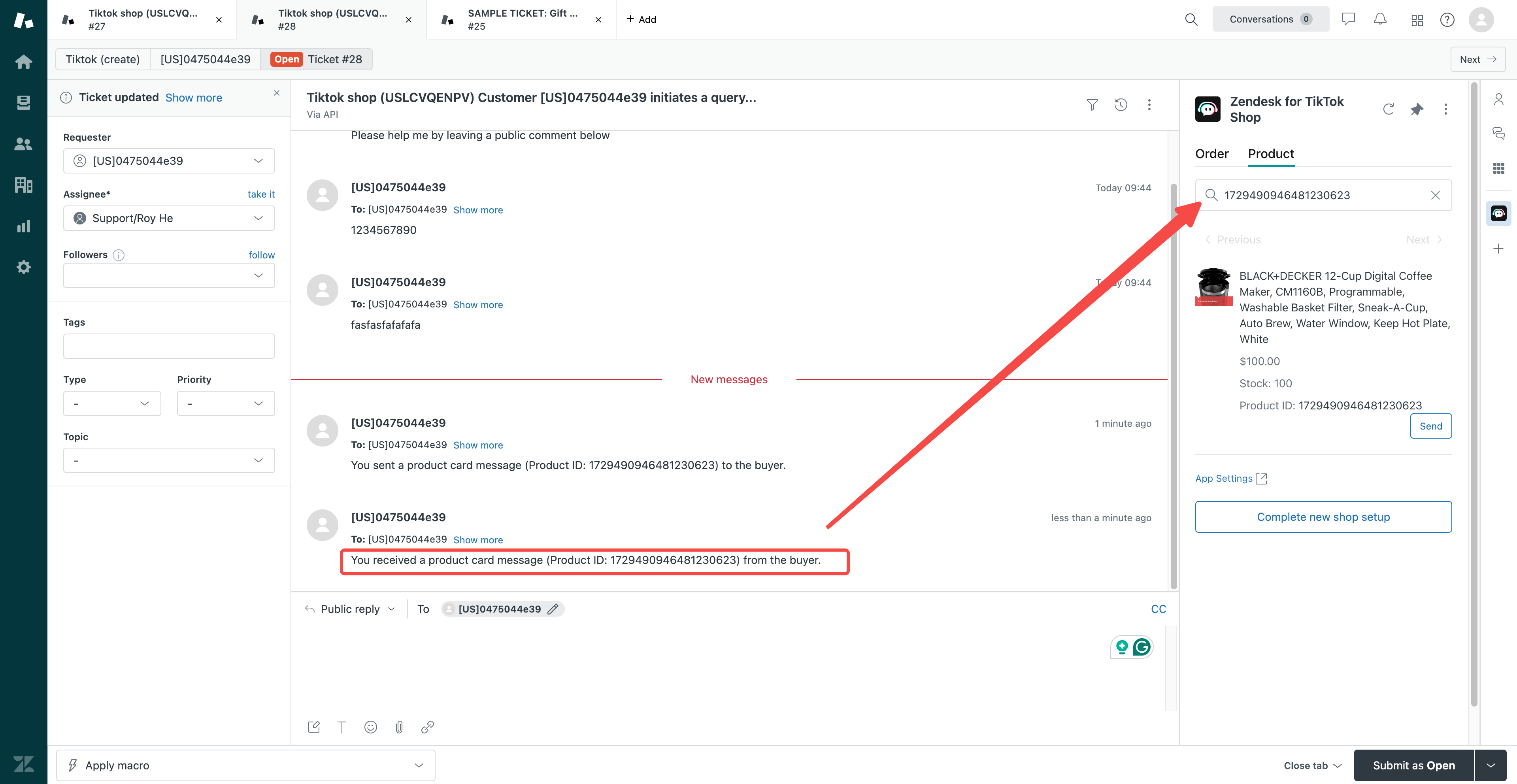The image size is (1517, 784).
Task: Show ticket events history clock icon
Action: 1121,105
